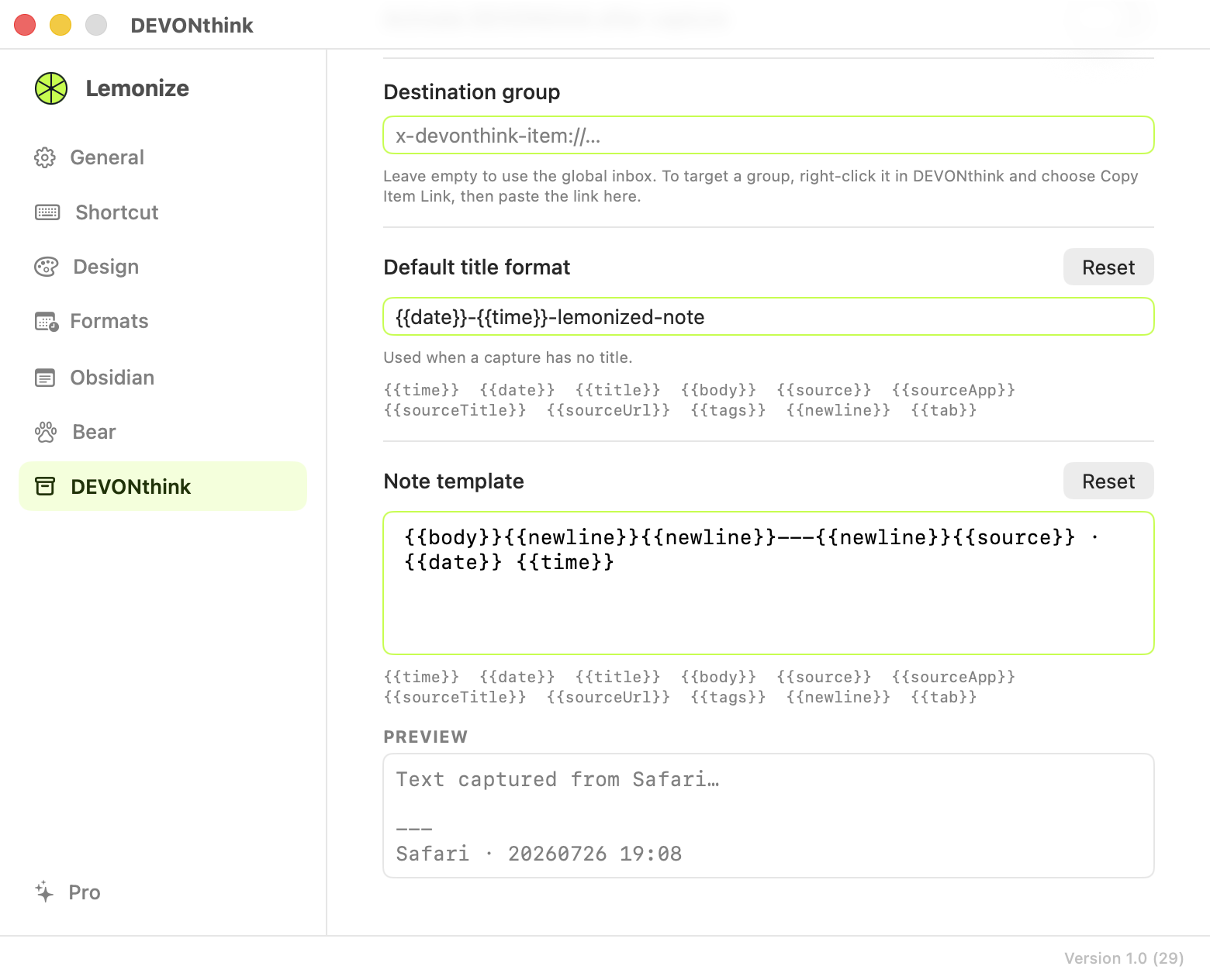The height and width of the screenshot is (980, 1210).
Task: Insert {{sourceTitle}} token under note template
Action: [455, 697]
